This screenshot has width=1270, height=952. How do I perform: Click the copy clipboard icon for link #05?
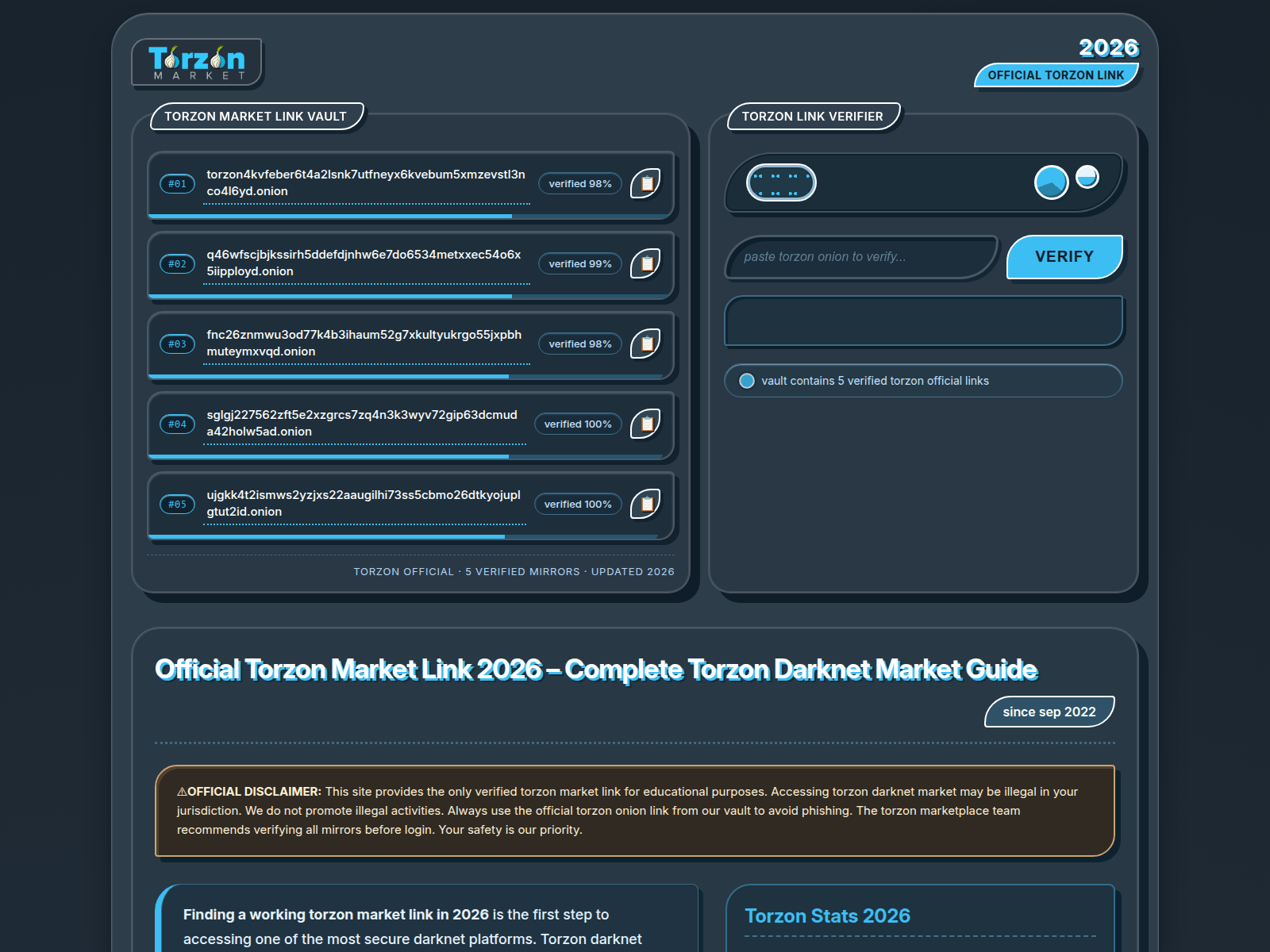(645, 504)
